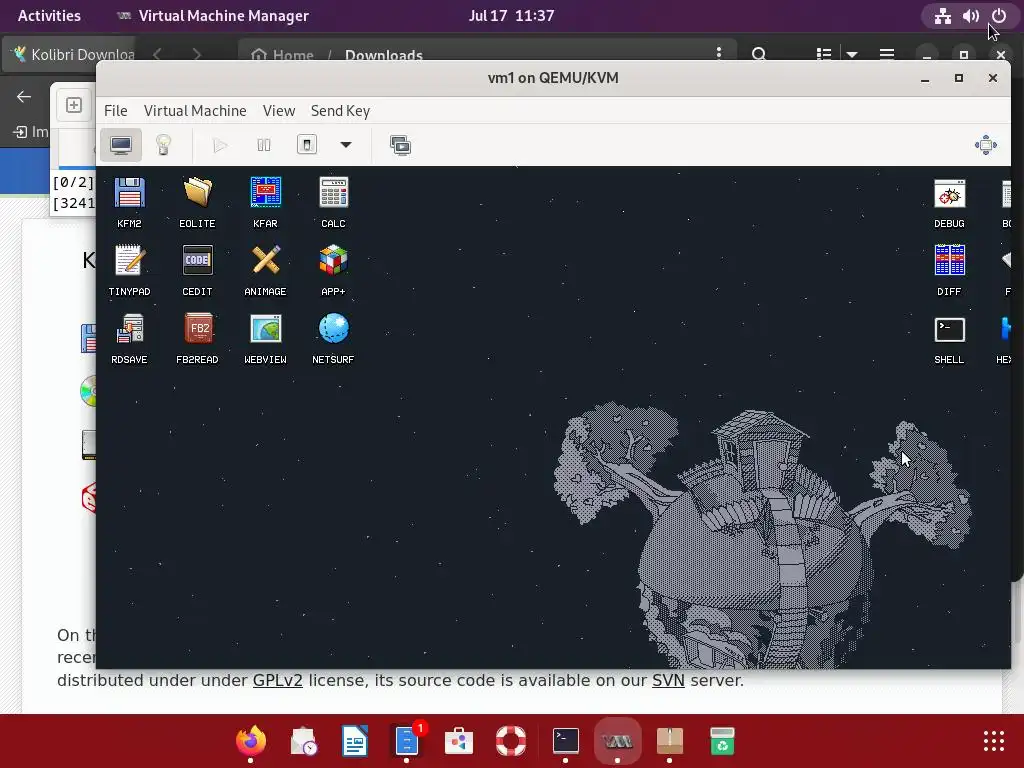Click the Run virtual machine play button
Image resolution: width=1024 pixels, height=768 pixels.
point(220,145)
